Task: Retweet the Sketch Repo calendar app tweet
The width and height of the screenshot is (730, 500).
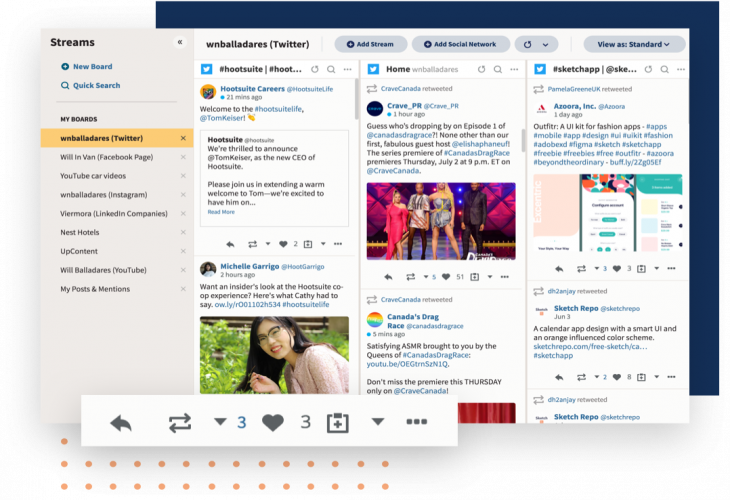Action: [x=581, y=377]
